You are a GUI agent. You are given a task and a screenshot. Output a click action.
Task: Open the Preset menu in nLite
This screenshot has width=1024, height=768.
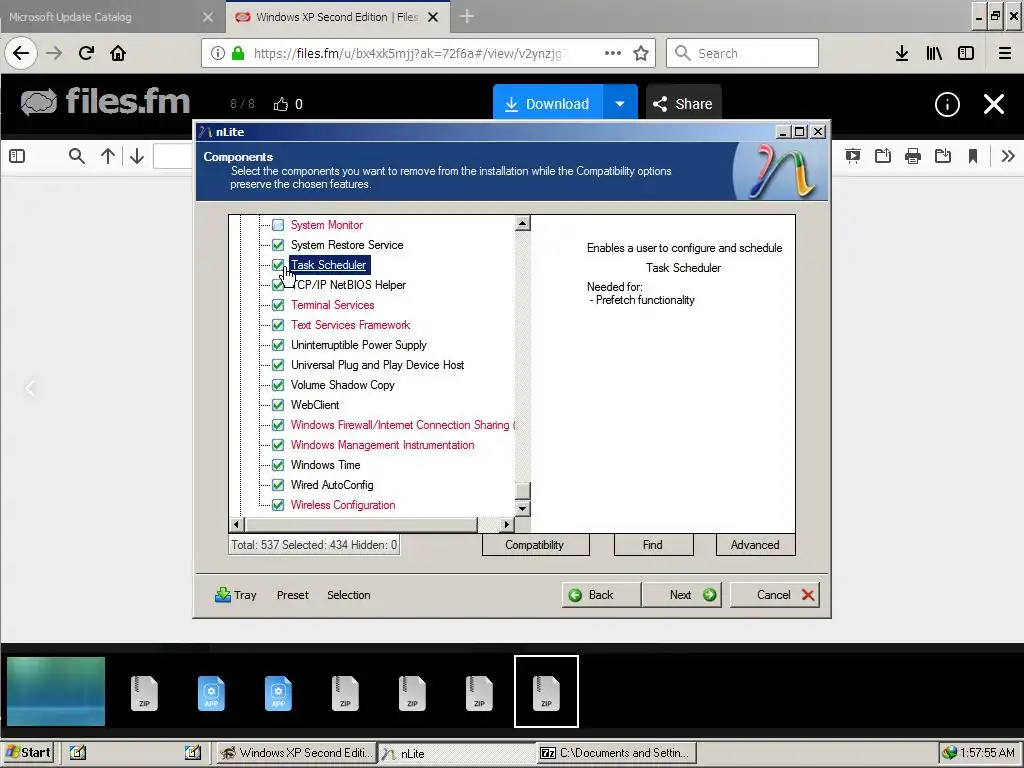[293, 595]
